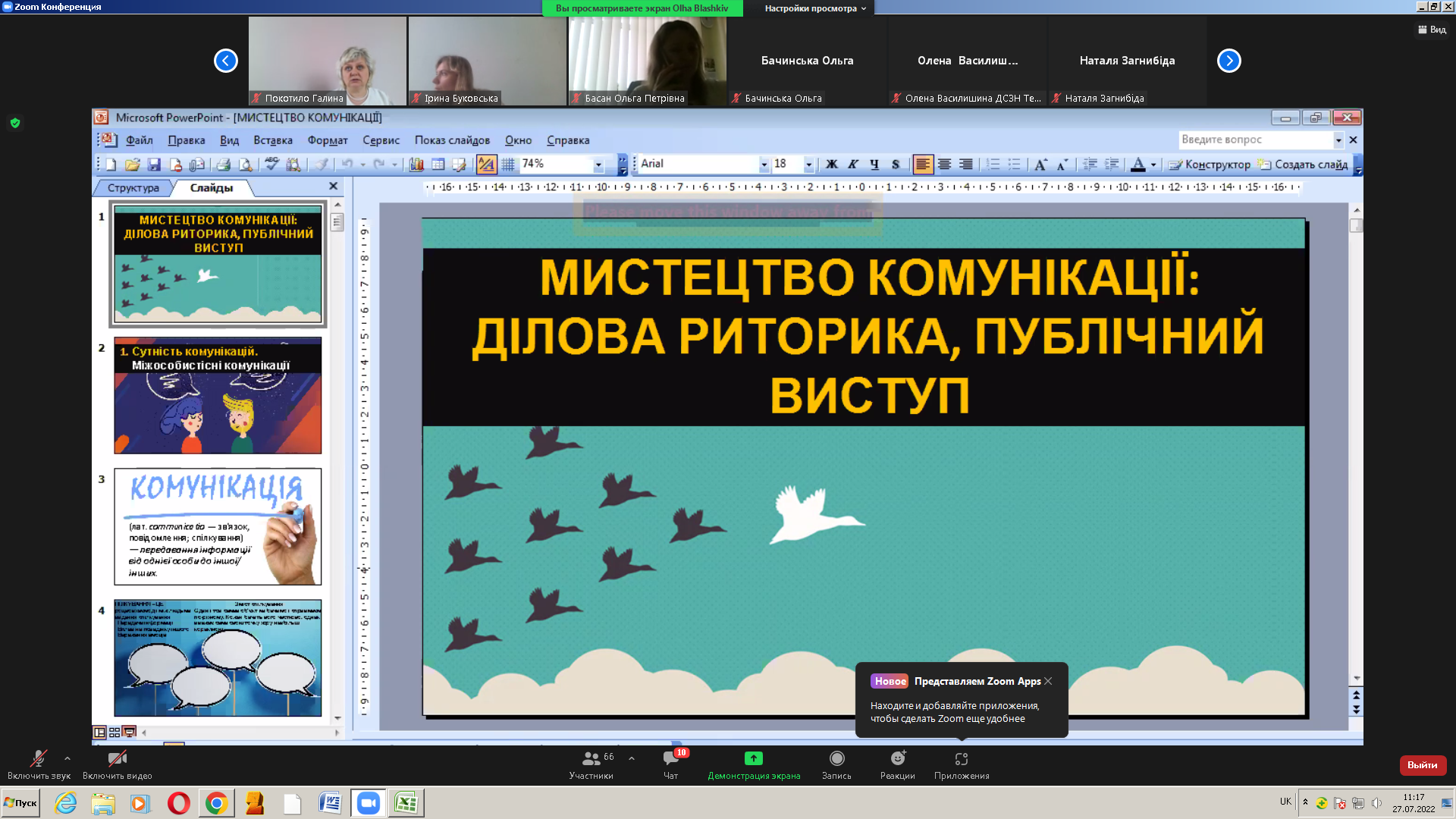Click the Вид view button in Zoom
The height and width of the screenshot is (819, 1456).
click(x=1432, y=30)
